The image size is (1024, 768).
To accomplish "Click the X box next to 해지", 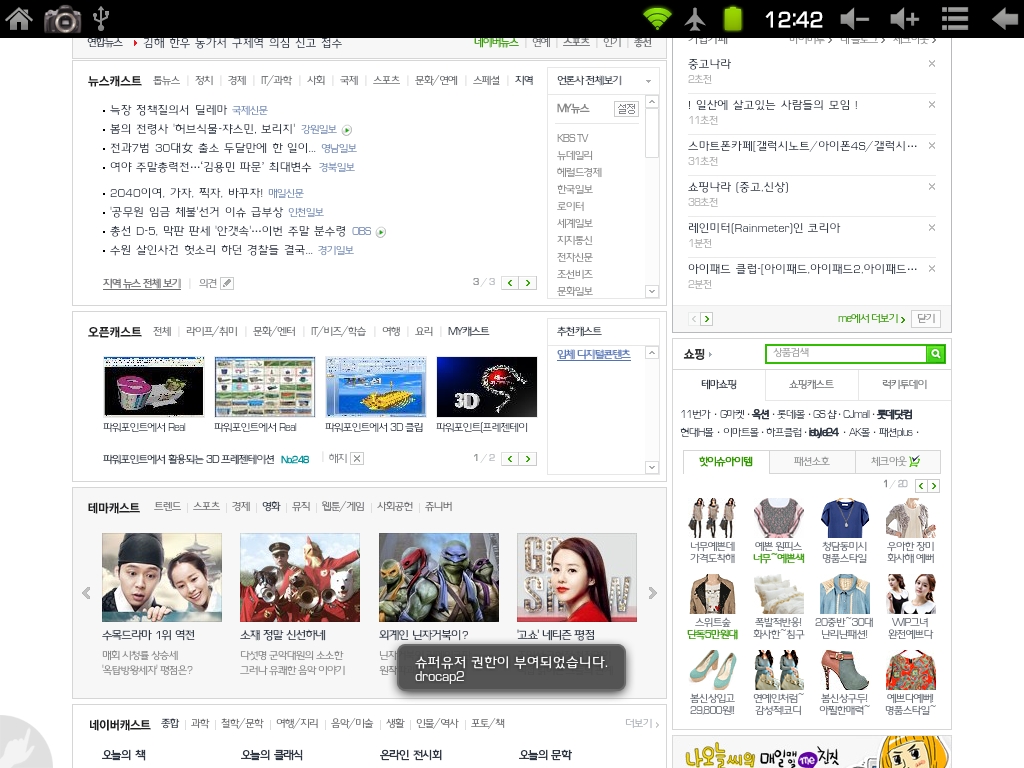I will coord(357,458).
